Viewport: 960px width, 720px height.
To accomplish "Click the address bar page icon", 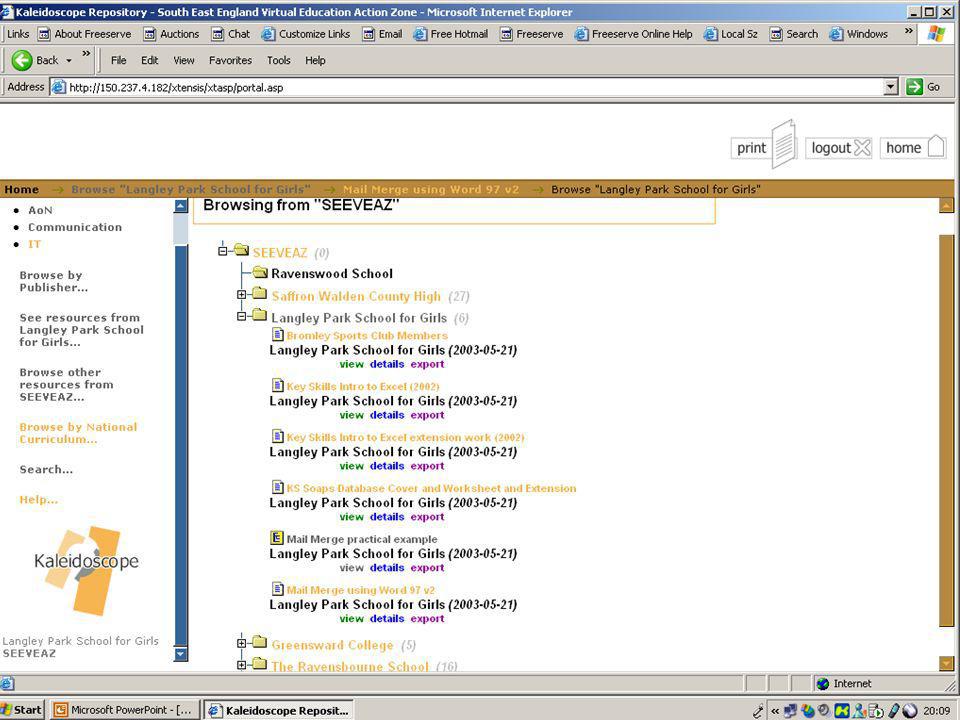I will click(59, 87).
